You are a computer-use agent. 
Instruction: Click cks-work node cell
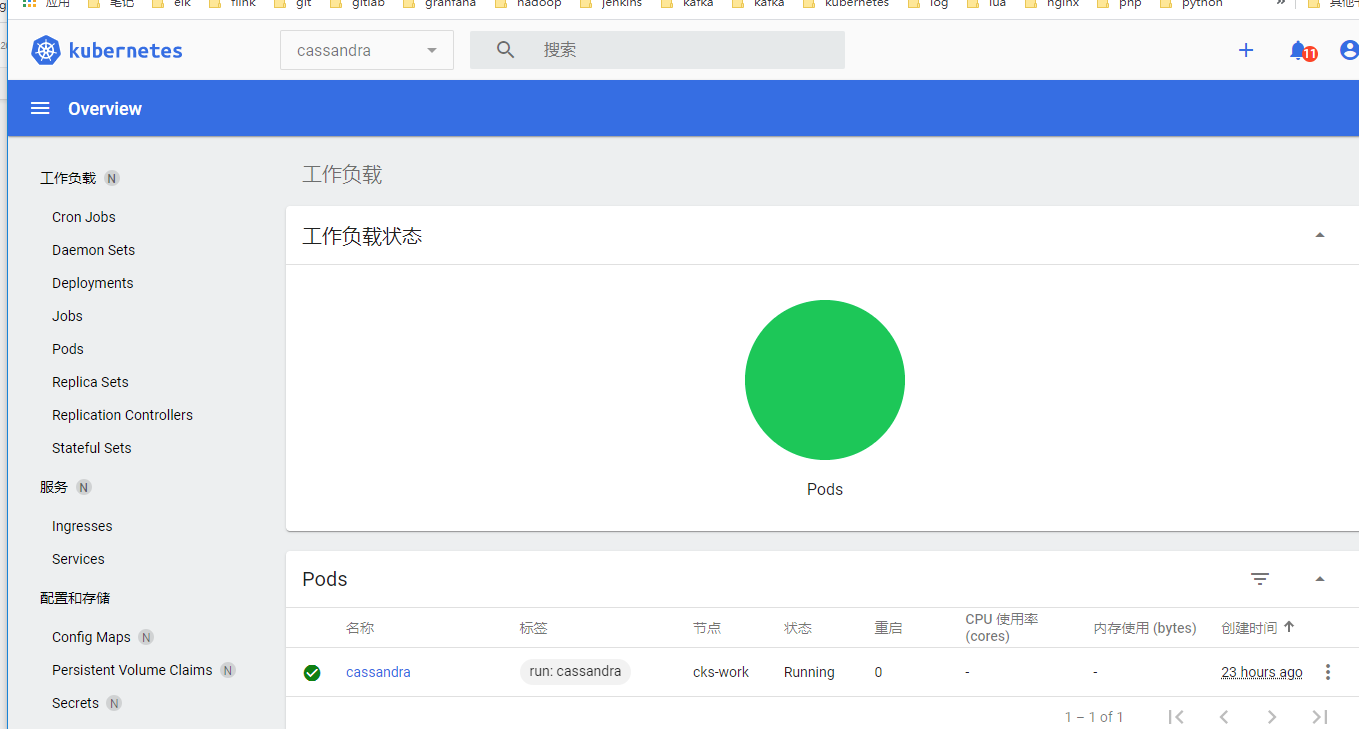721,672
